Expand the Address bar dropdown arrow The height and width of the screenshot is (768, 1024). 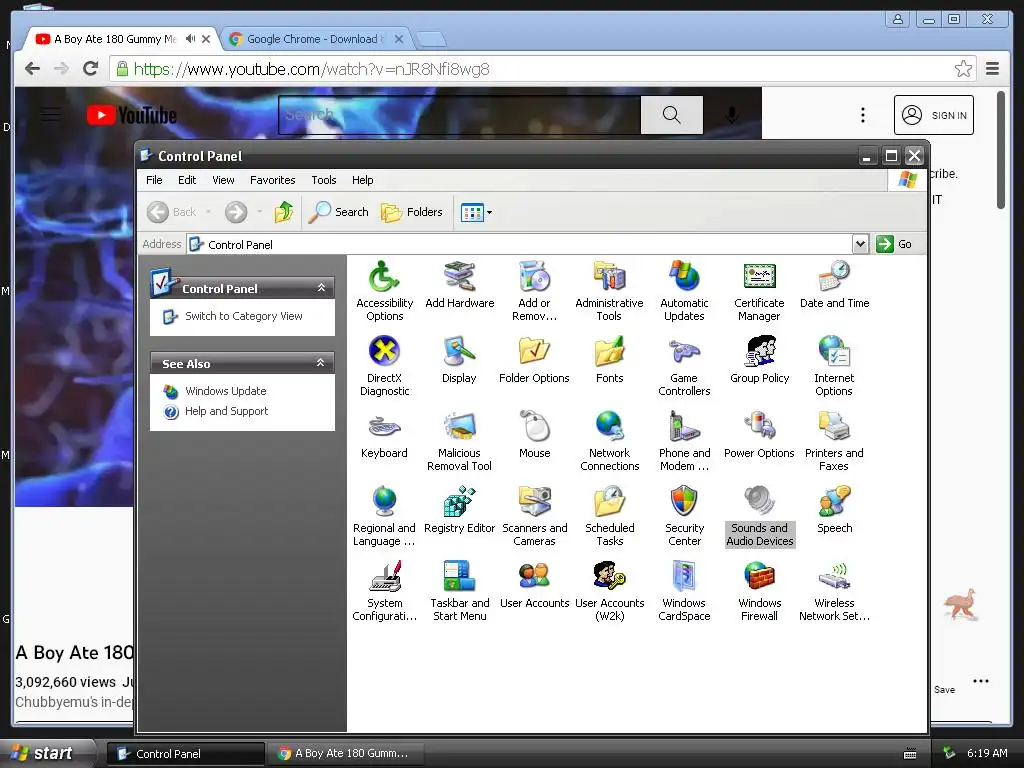coord(860,244)
